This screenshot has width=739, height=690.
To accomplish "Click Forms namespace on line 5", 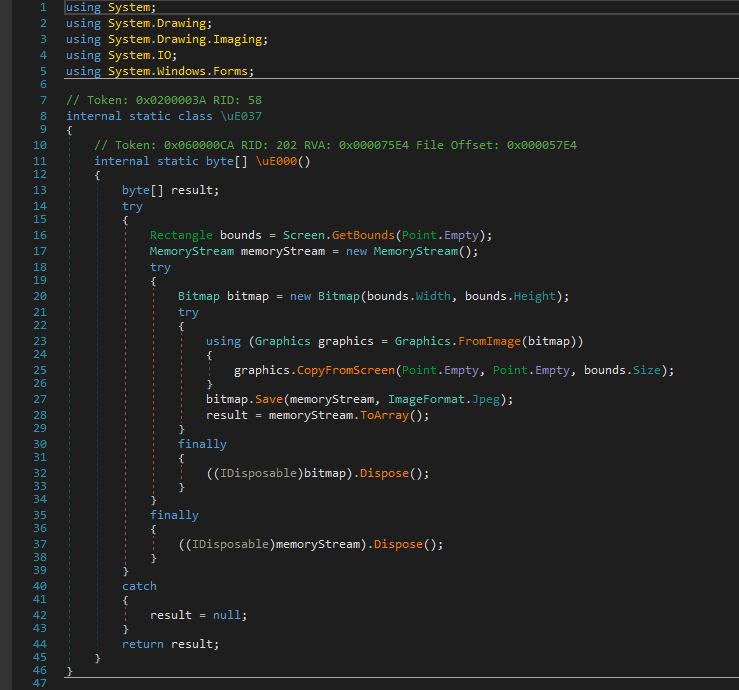I will (230, 71).
